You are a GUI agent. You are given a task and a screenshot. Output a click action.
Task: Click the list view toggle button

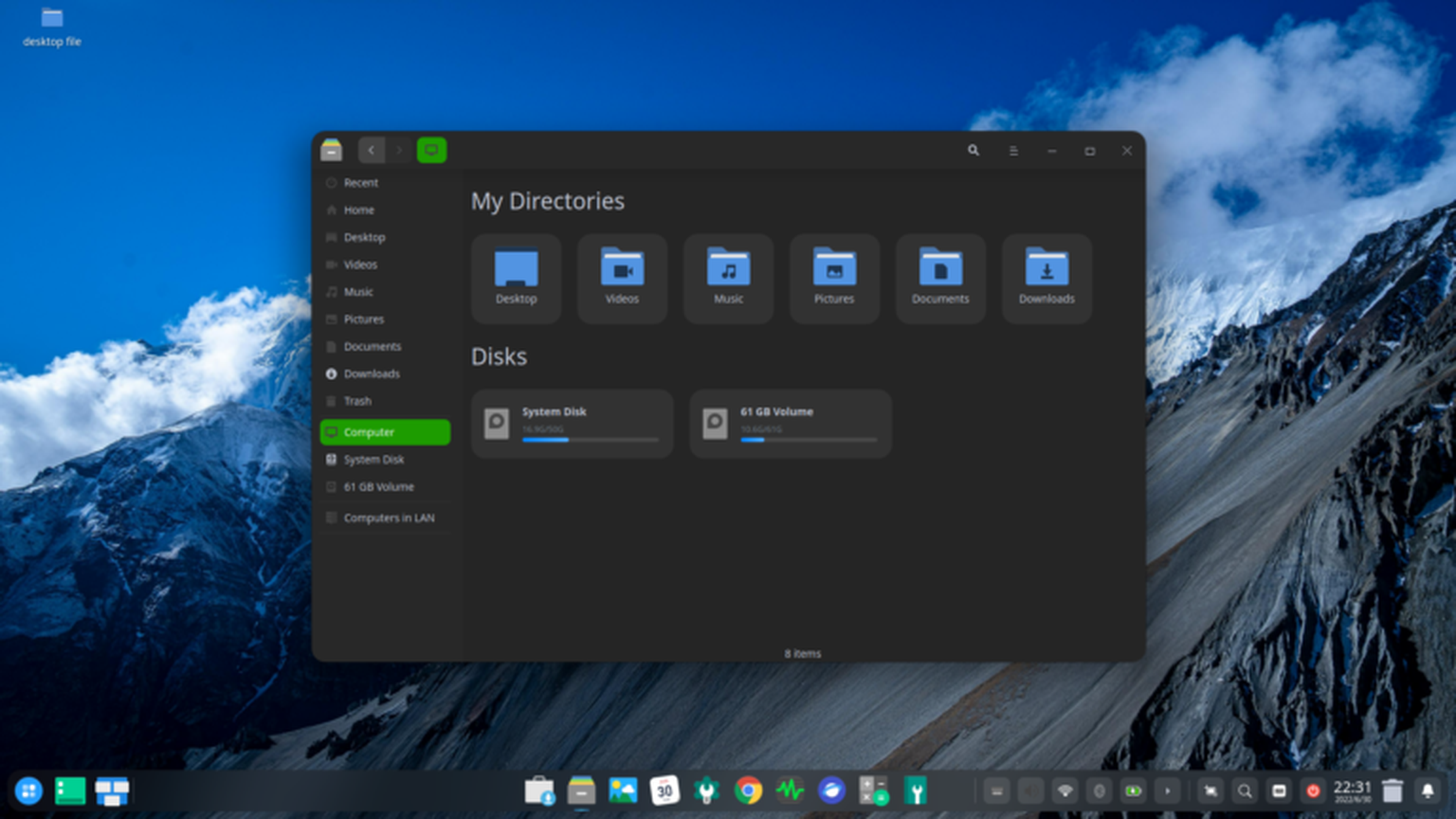[1013, 150]
